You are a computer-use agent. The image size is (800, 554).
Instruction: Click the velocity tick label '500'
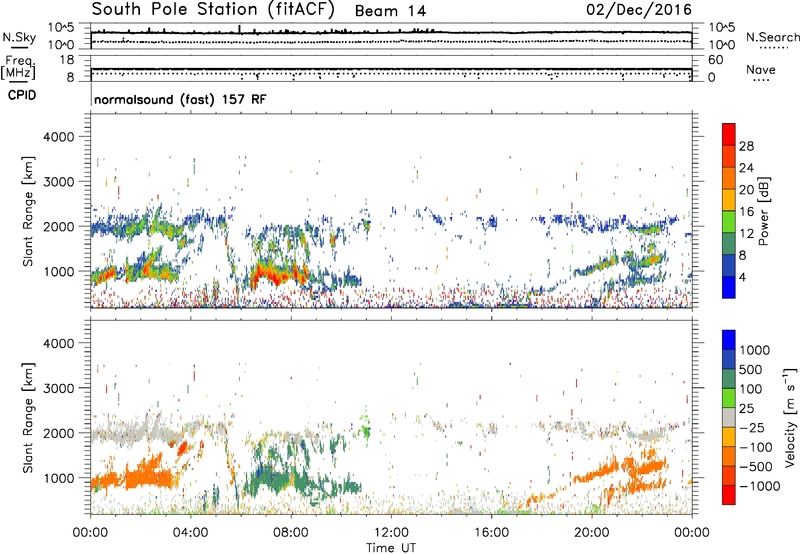point(750,370)
